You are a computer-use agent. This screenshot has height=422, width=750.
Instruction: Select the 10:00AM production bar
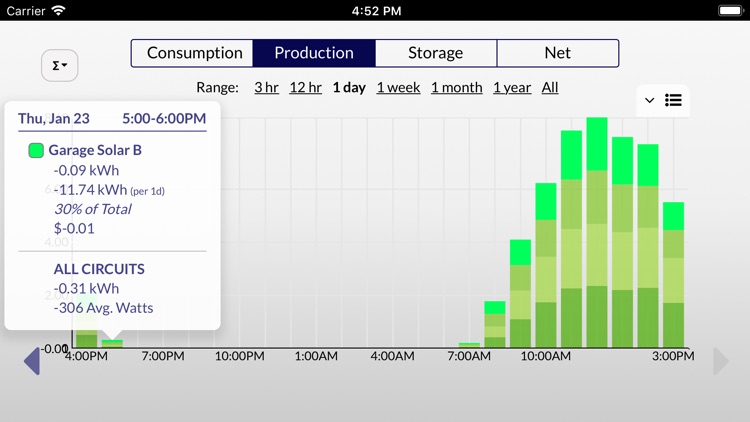coord(546,266)
